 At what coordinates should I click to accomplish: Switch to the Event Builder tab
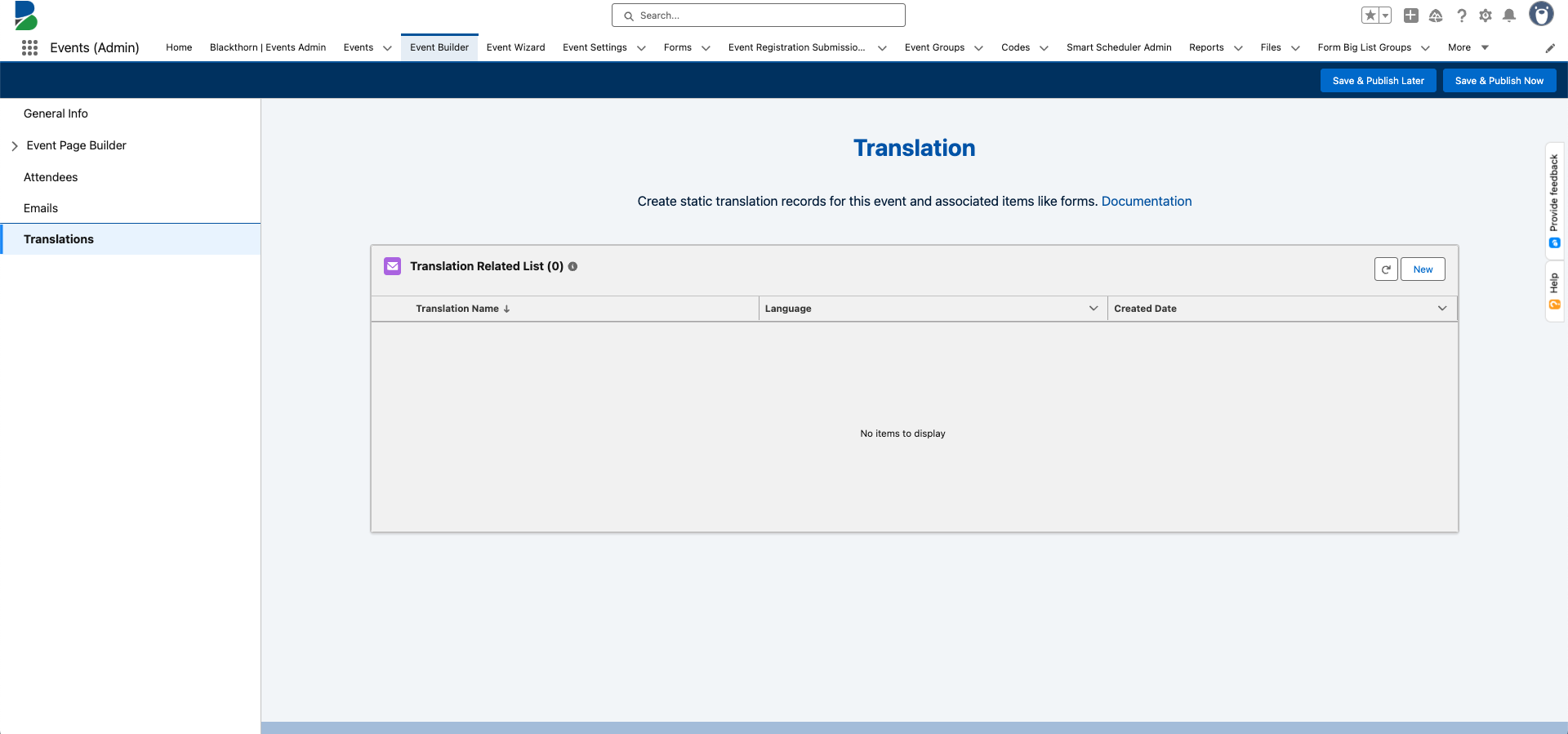coord(439,47)
